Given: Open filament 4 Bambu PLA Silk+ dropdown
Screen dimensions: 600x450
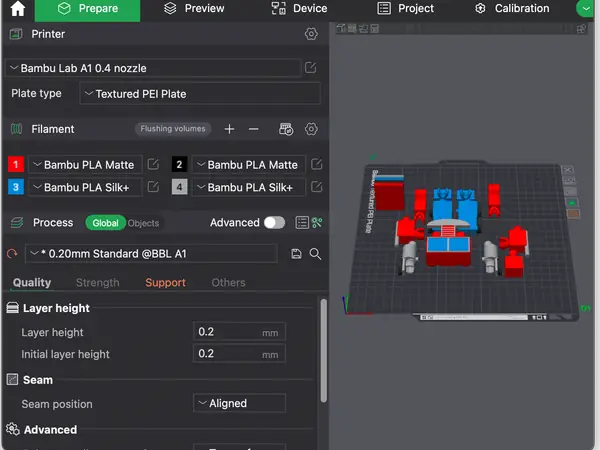Looking at the screenshot, I should pyautogui.click(x=249, y=187).
